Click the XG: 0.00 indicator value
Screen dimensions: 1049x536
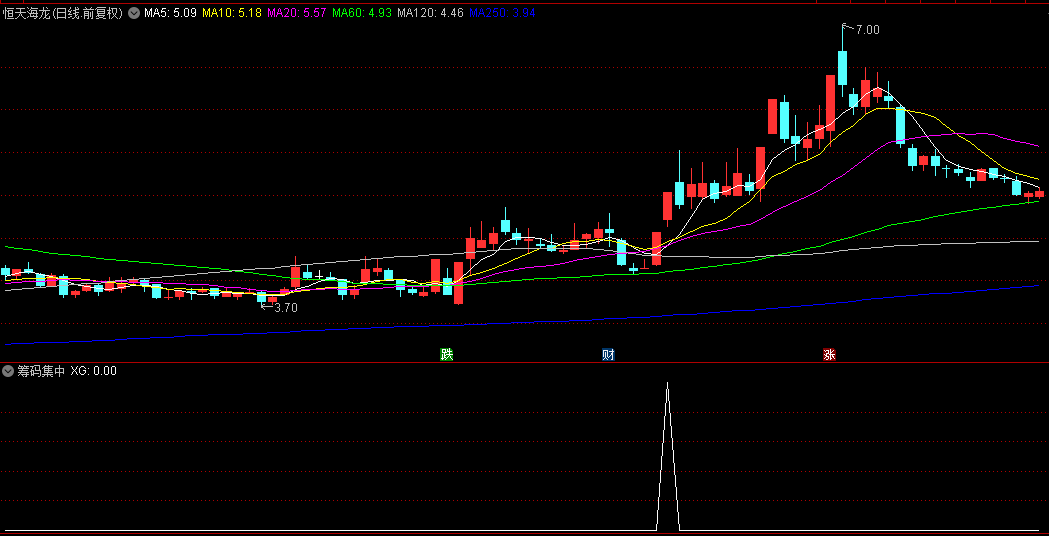click(x=93, y=371)
